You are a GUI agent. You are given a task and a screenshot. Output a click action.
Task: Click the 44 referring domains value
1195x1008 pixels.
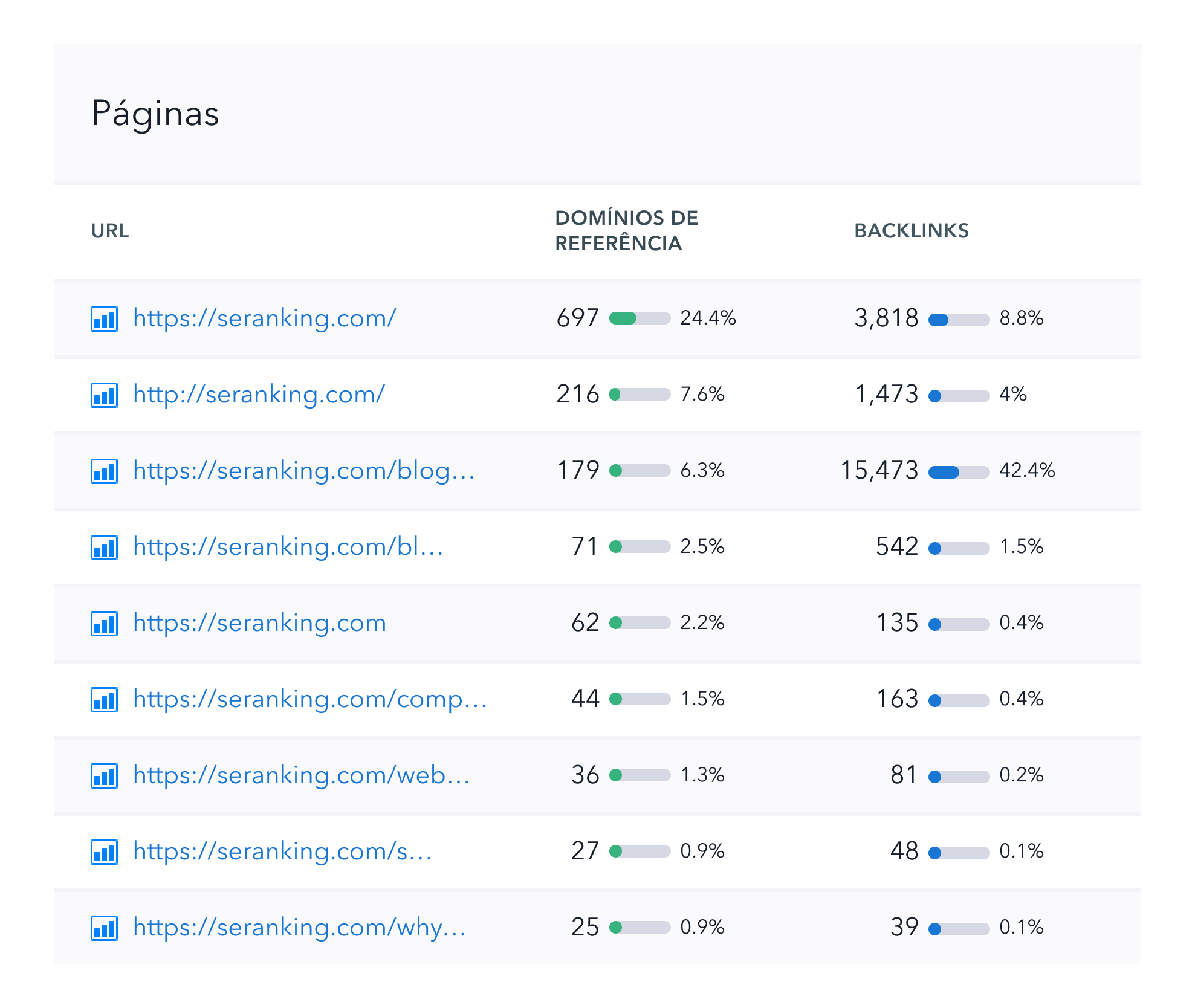click(585, 699)
